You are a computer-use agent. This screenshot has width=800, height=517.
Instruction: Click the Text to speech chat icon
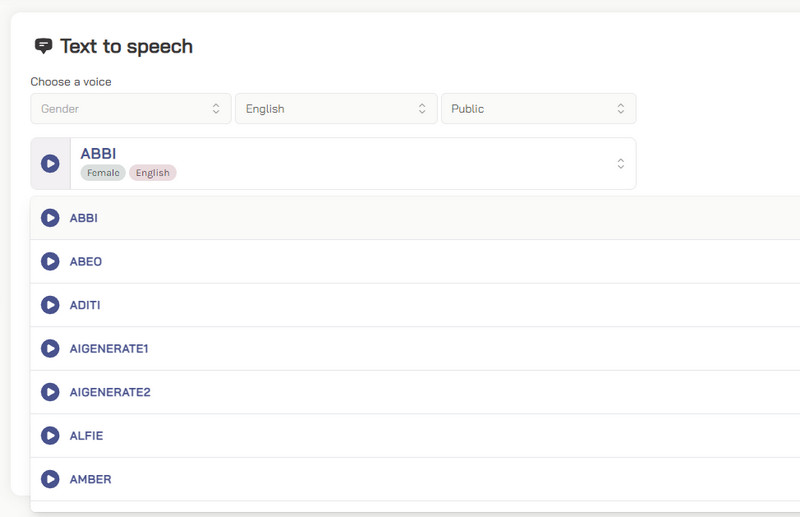[43, 47]
